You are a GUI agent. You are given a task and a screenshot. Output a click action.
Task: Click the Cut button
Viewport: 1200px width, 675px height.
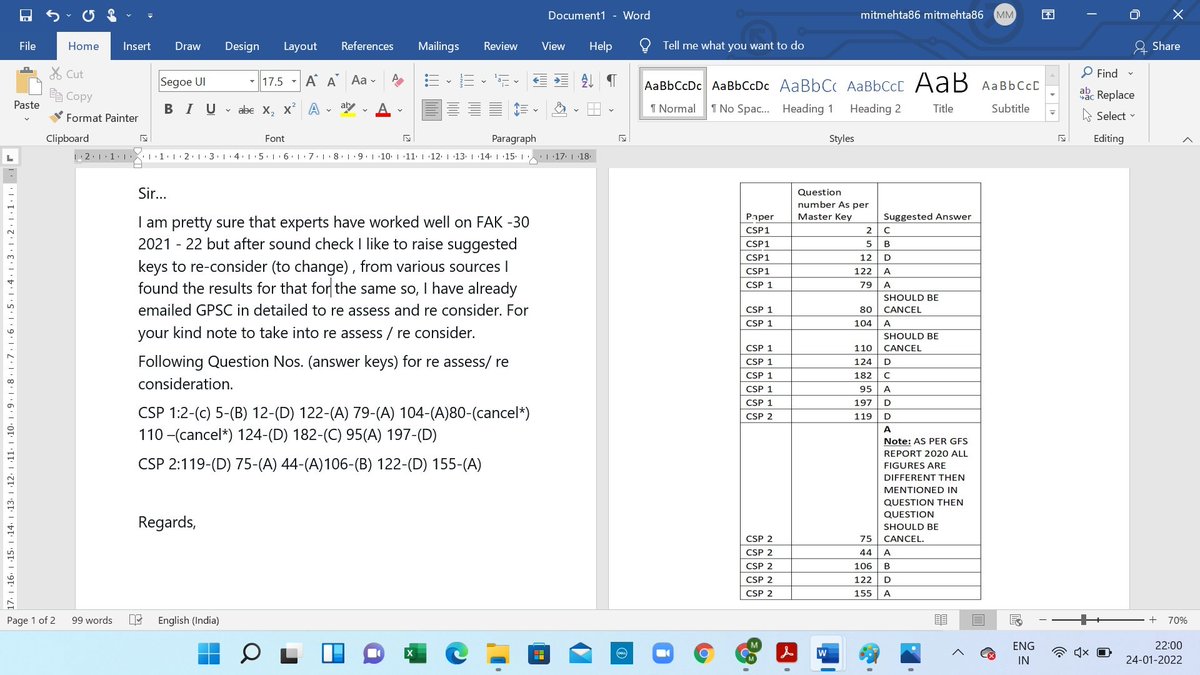pyautogui.click(x=67, y=74)
